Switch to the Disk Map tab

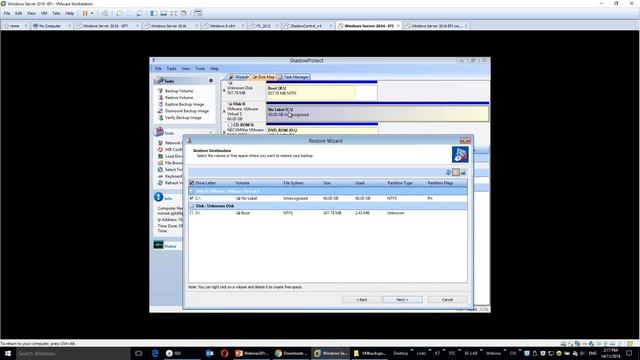tap(264, 77)
